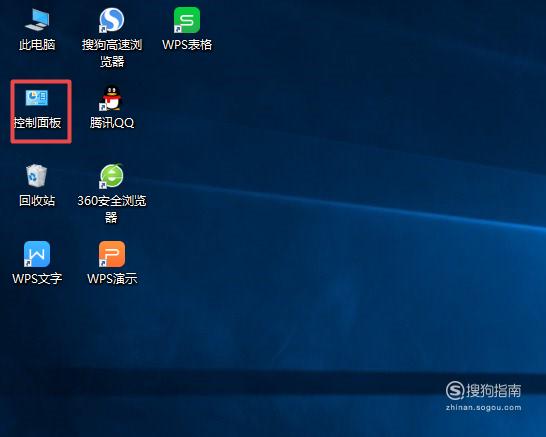546x437 pixels.
Task: Select the WPS演示 presentation icon
Action: click(111, 254)
